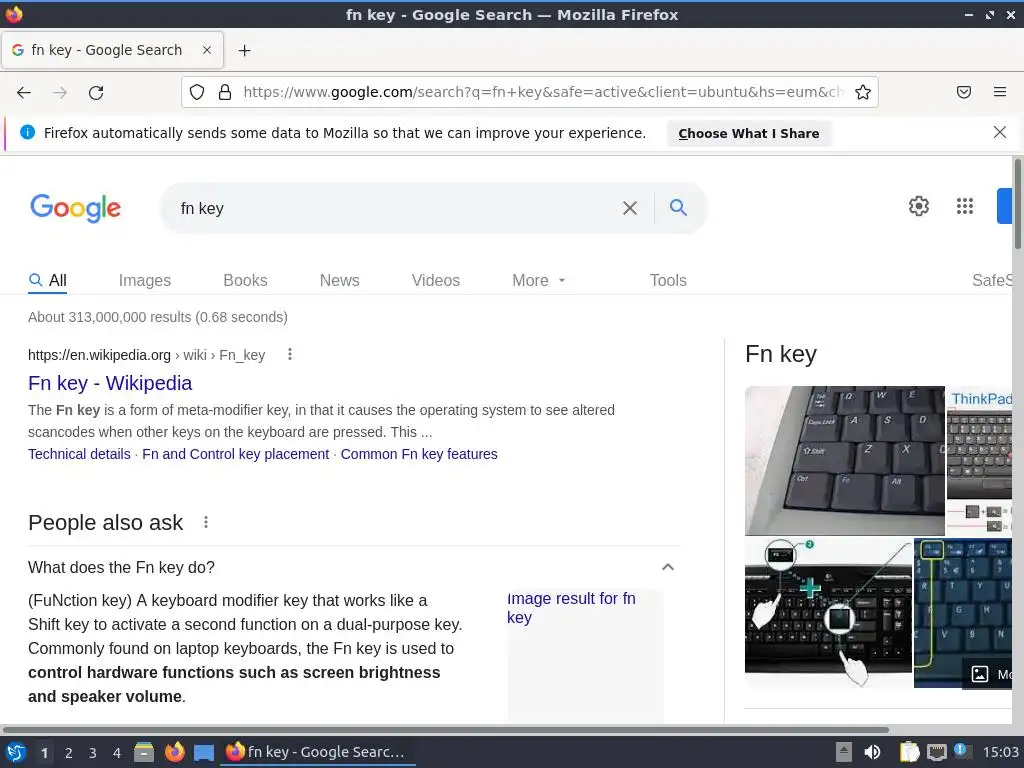This screenshot has height=768, width=1024.
Task: Switch to workspace 2
Action: click(69, 753)
